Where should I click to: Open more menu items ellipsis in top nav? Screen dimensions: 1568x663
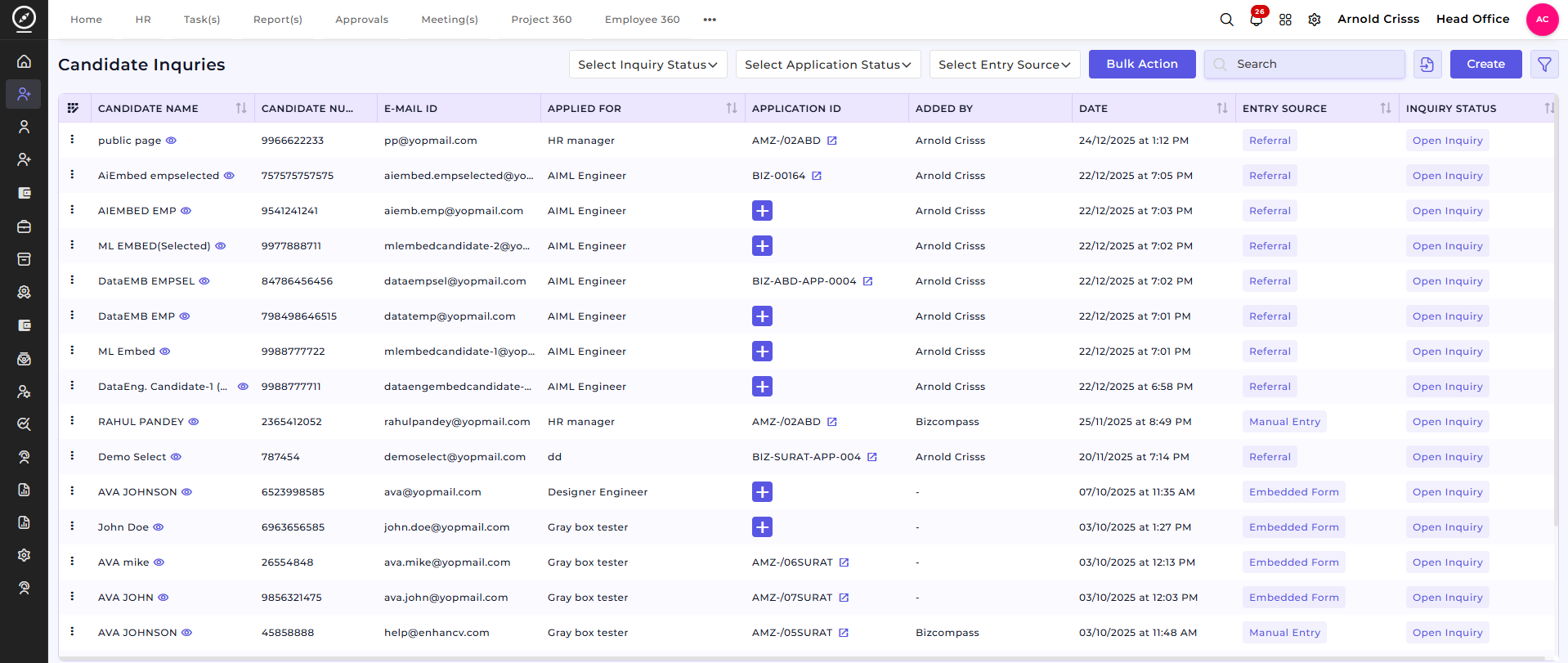710,20
